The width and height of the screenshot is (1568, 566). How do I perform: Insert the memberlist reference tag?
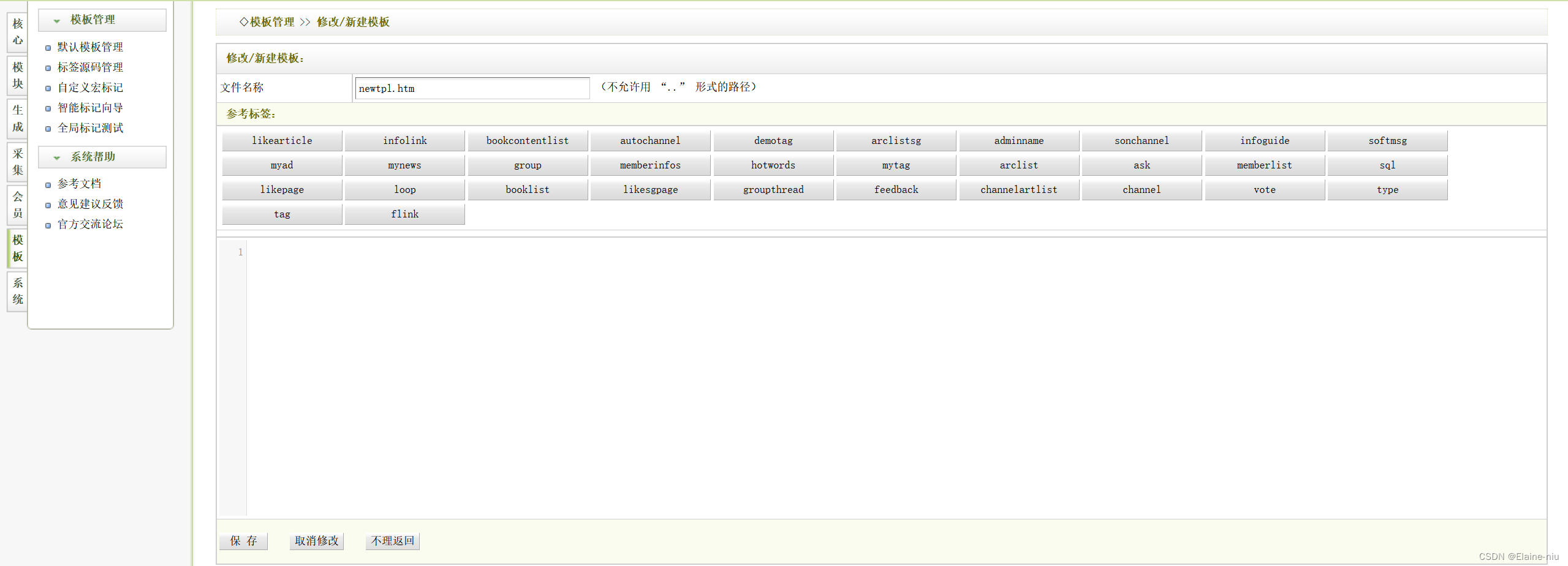(x=1265, y=165)
